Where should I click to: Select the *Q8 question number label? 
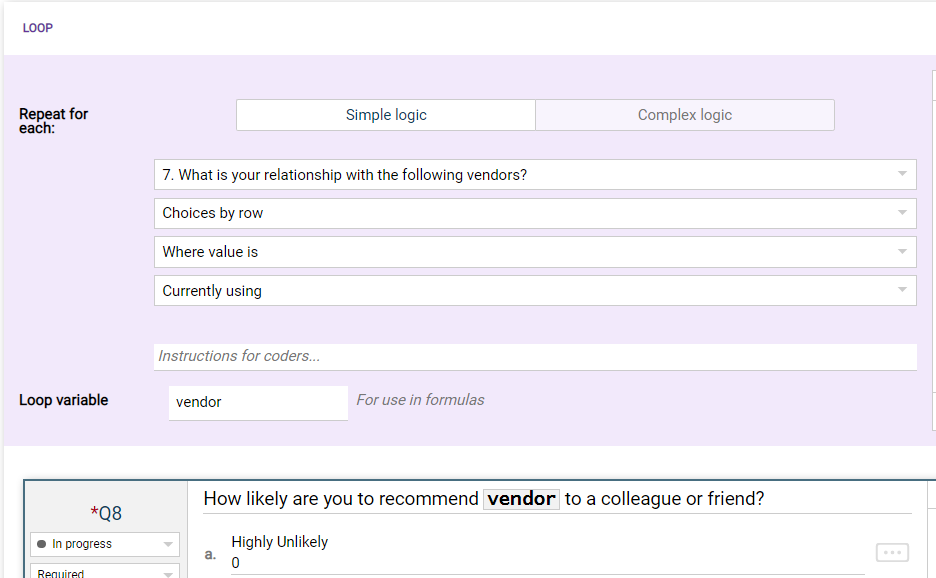[106, 513]
